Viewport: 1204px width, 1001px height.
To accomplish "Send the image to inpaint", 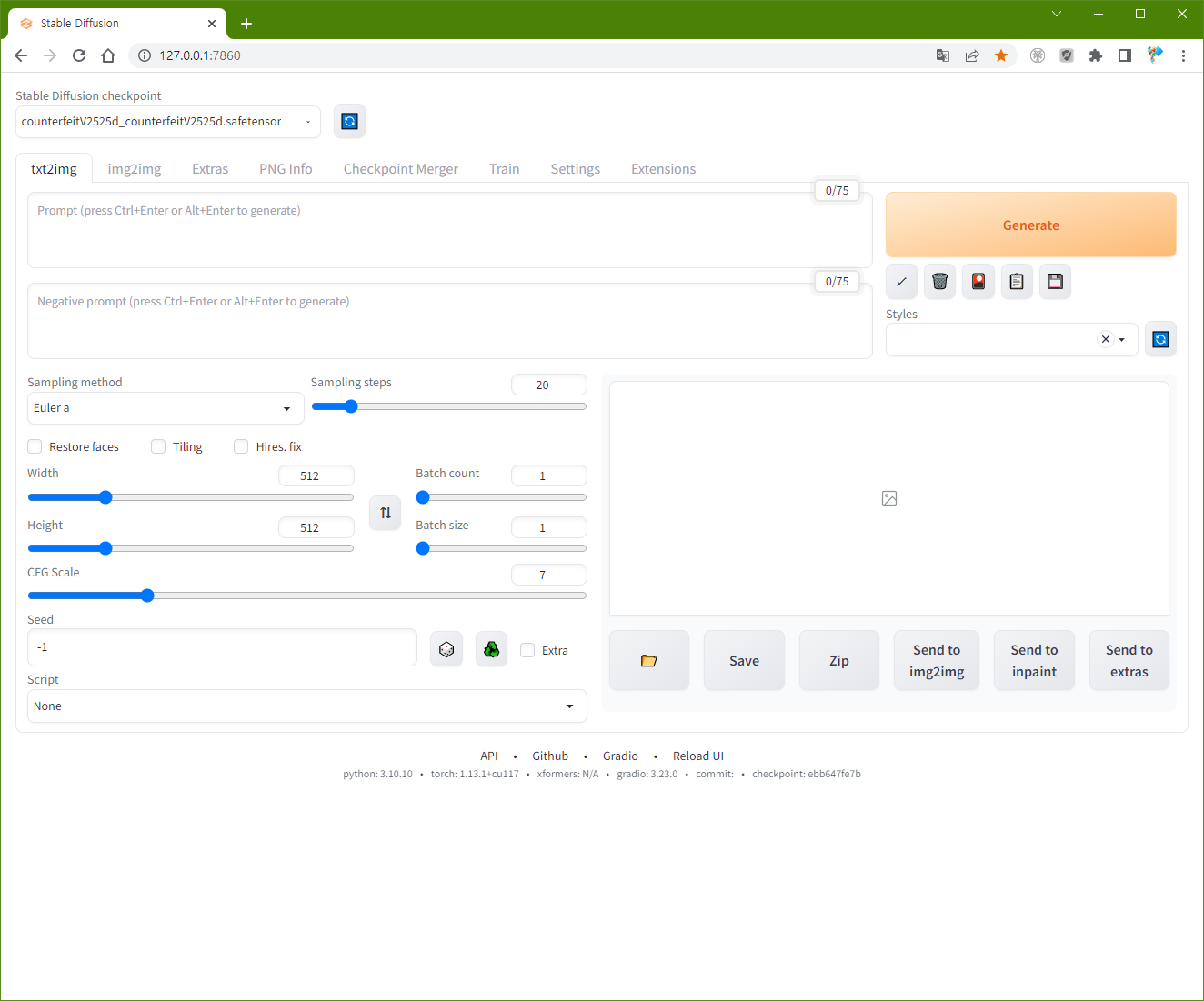I will (x=1034, y=661).
